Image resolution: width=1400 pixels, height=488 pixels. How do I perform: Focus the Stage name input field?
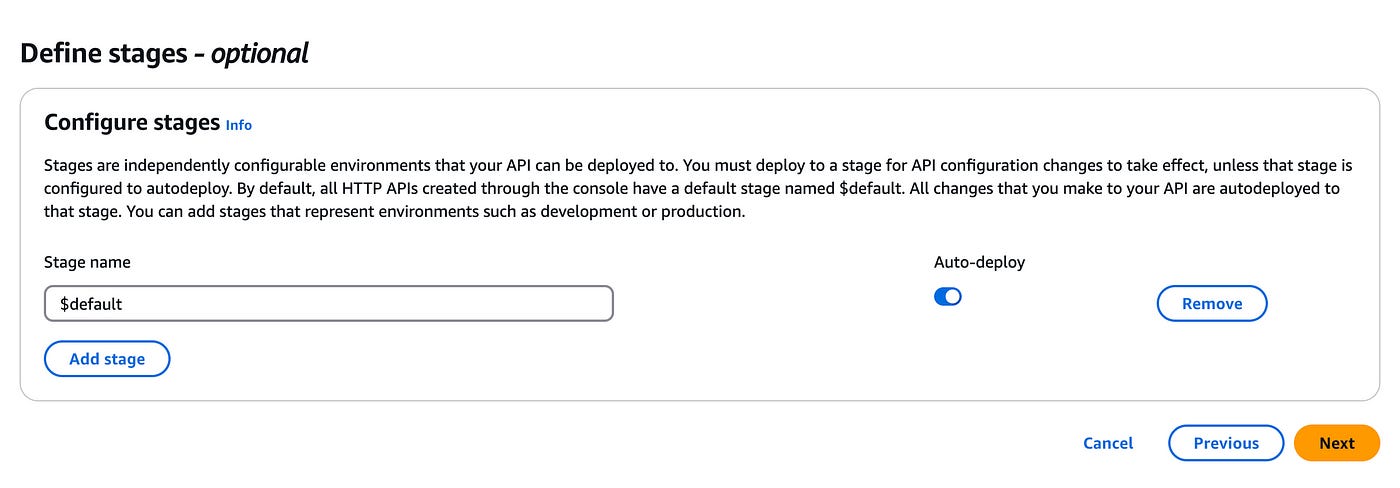(329, 304)
